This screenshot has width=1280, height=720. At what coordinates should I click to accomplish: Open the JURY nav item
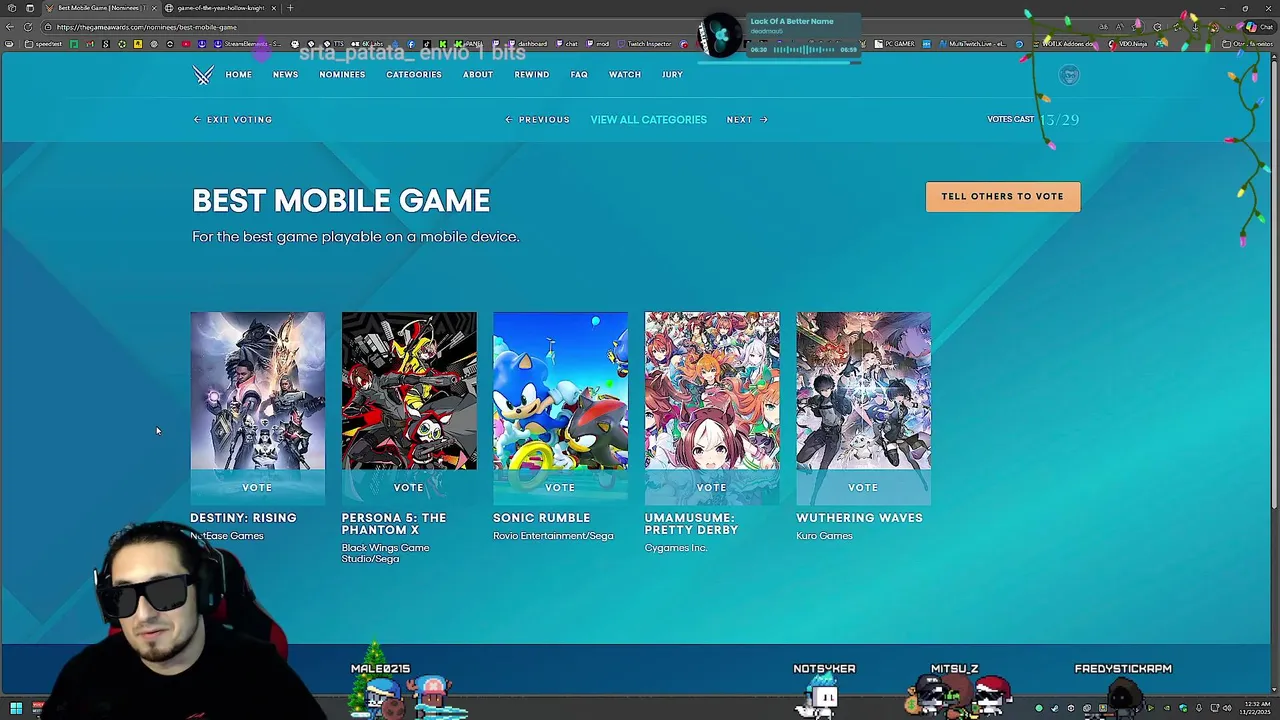click(672, 75)
